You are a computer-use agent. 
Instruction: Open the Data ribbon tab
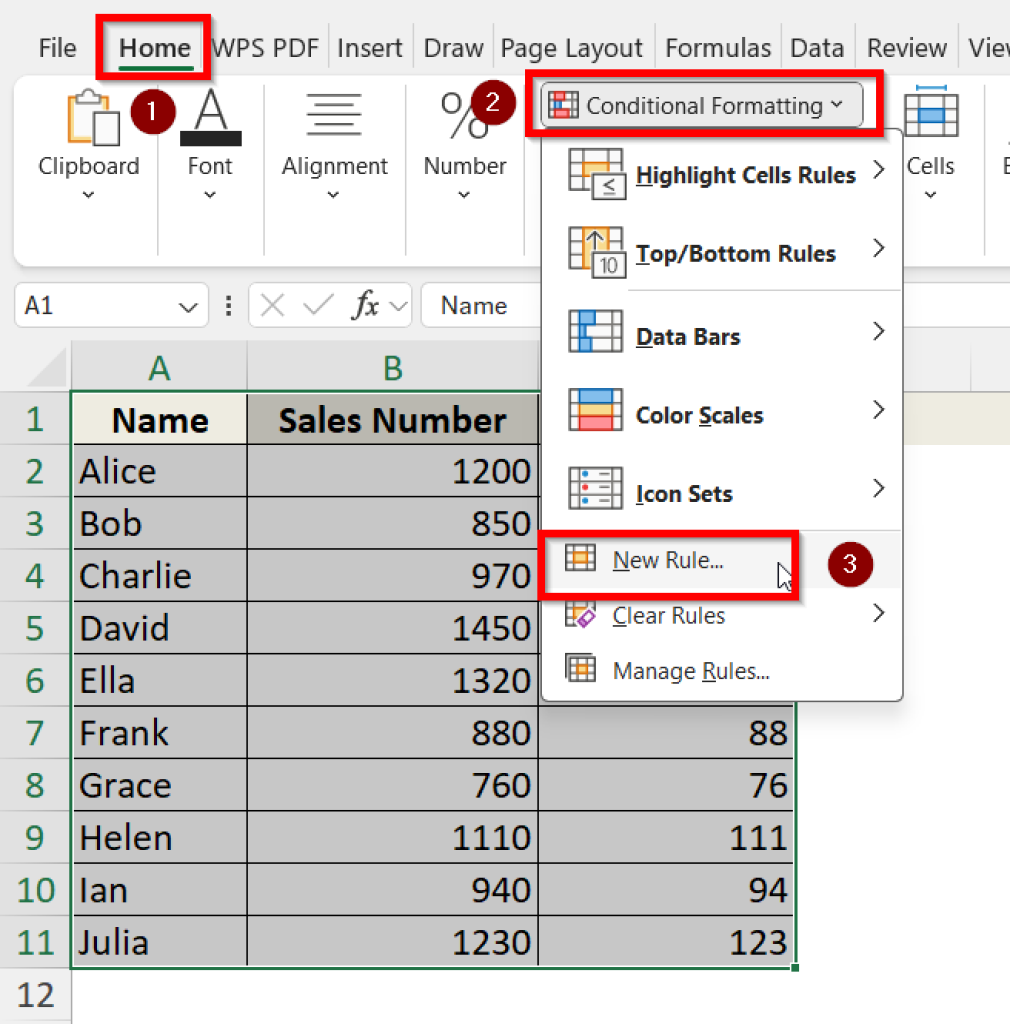[x=817, y=46]
